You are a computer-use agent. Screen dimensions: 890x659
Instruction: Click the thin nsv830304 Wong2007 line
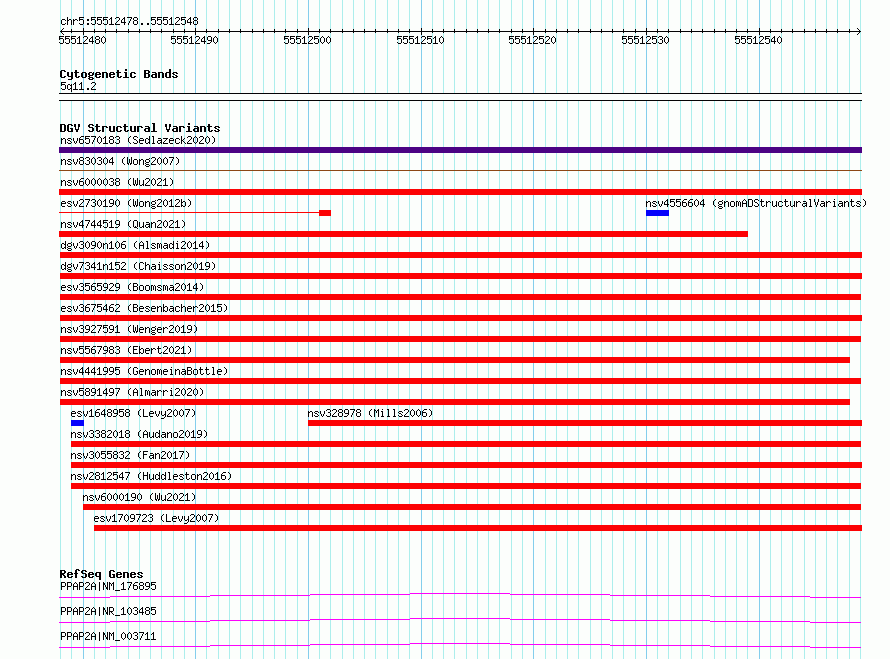[460, 170]
